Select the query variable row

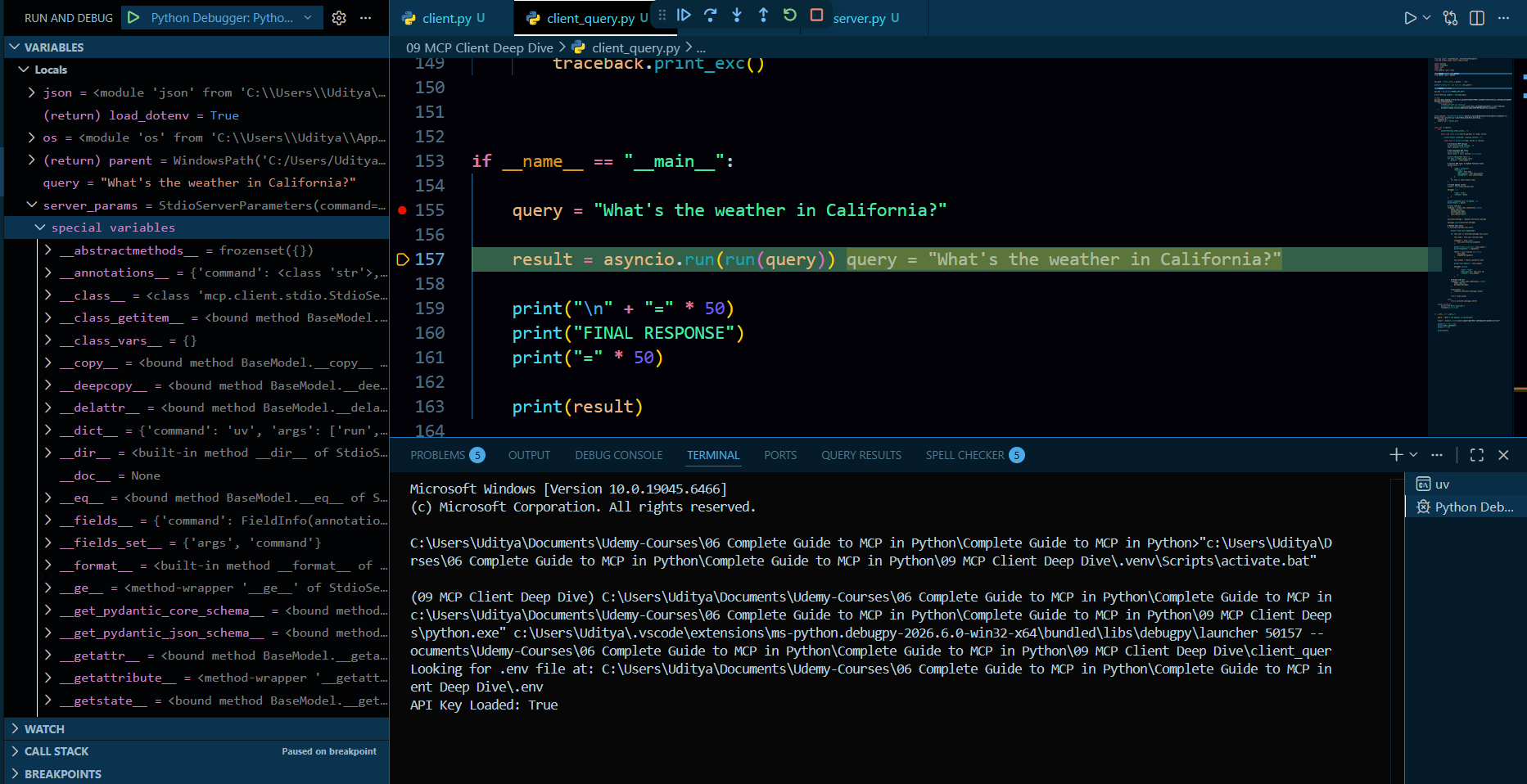[197, 182]
